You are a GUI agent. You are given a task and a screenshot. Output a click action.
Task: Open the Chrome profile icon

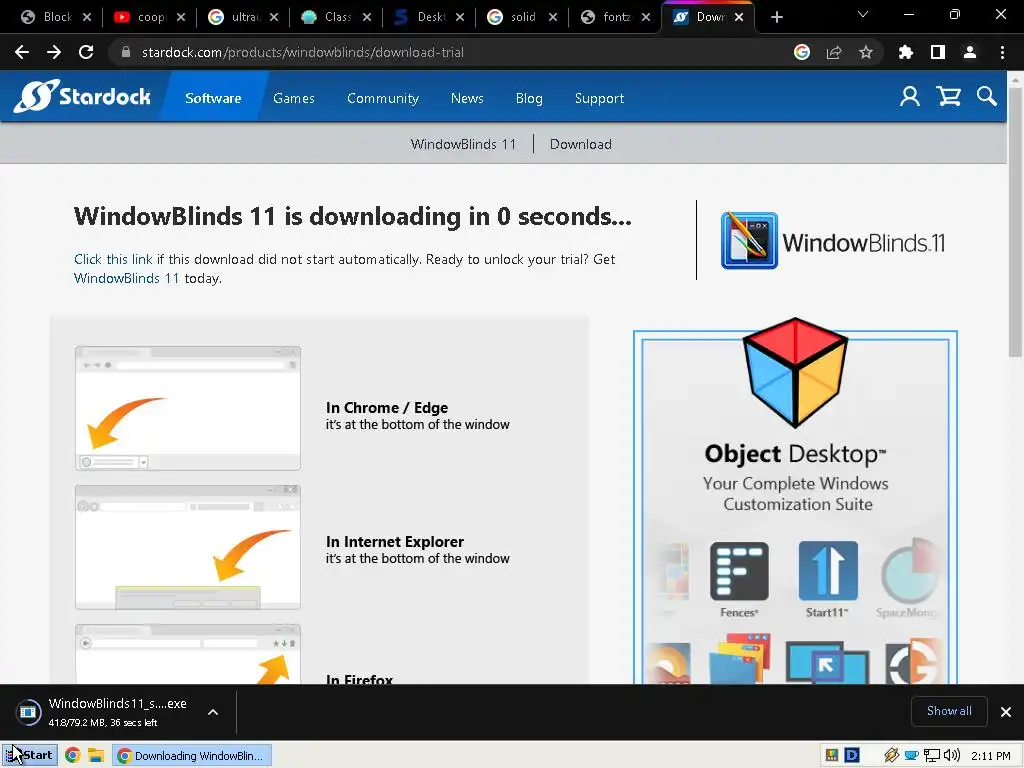pos(970,52)
